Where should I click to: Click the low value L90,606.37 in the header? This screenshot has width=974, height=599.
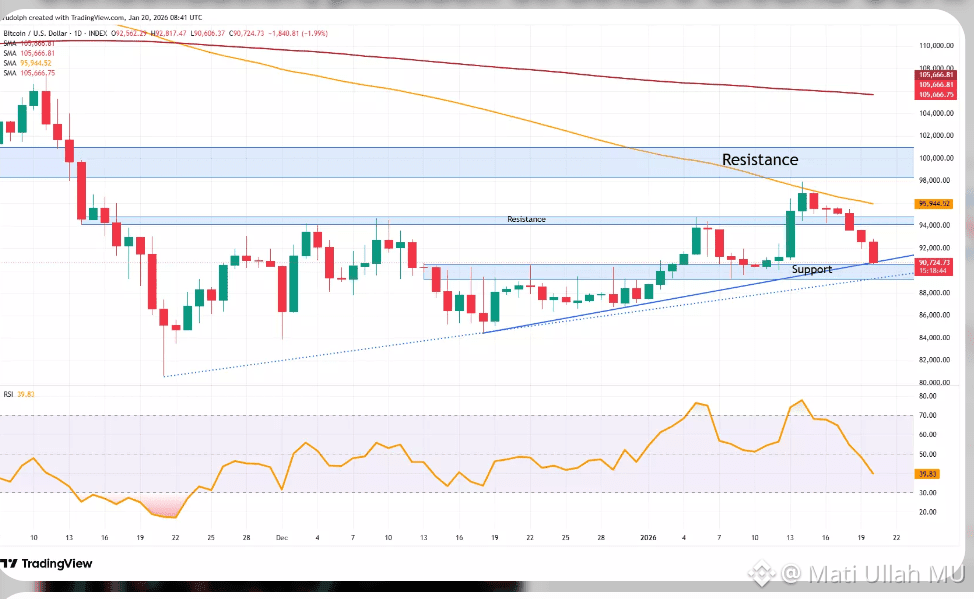coord(207,34)
